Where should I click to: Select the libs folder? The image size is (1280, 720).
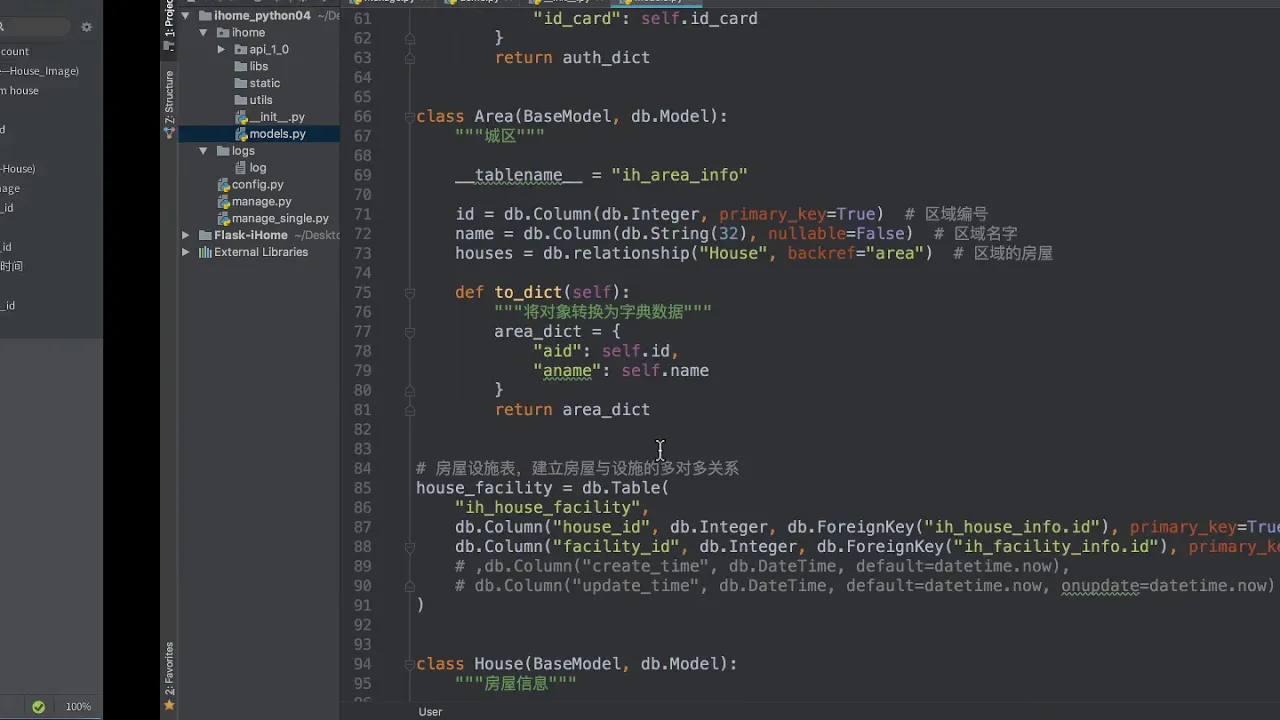[259, 66]
